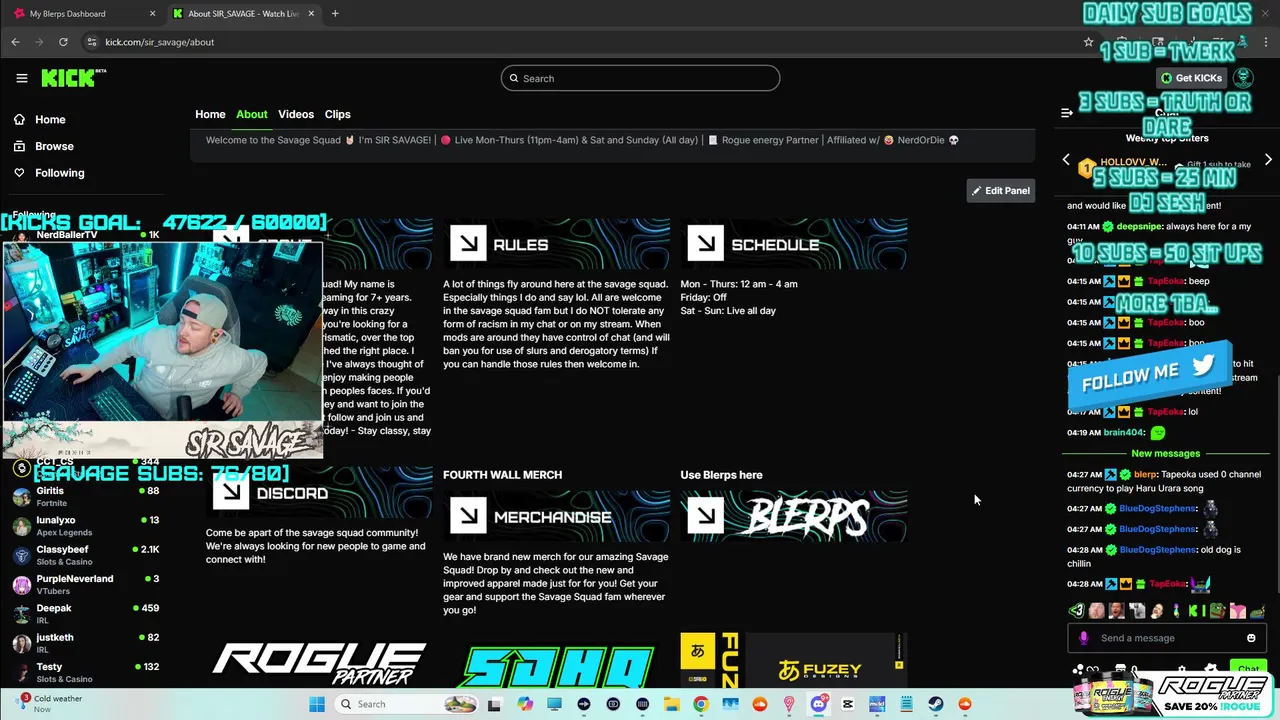The height and width of the screenshot is (720, 1280).
Task: Select the About channel tab
Action: [x=252, y=114]
